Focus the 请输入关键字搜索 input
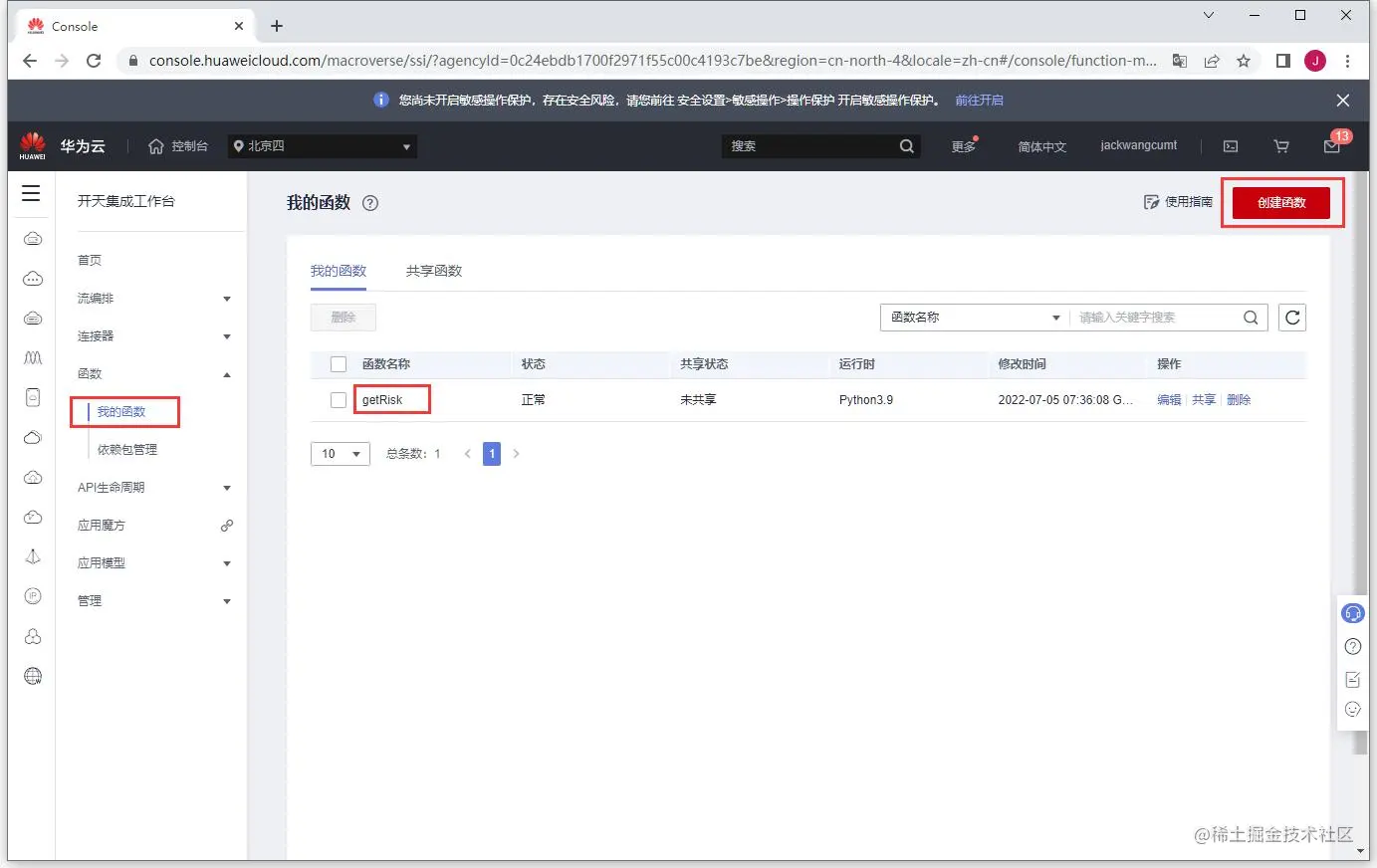Viewport: 1377px width, 868px height. [x=1155, y=318]
